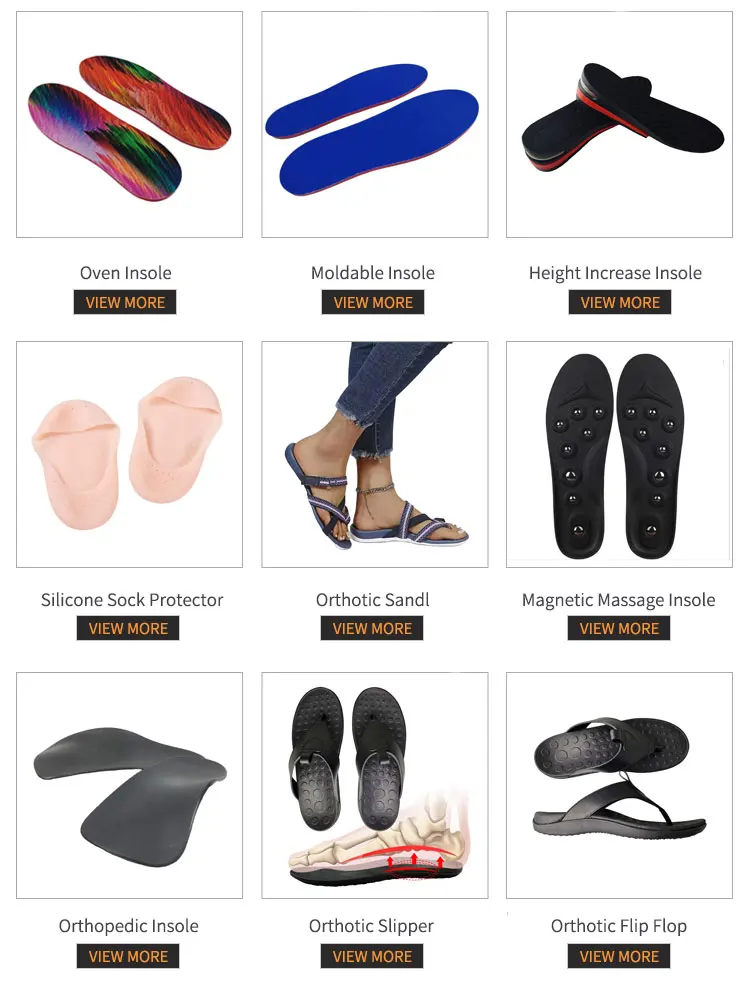Click the Orthotic Slipper product image

pos(375,786)
